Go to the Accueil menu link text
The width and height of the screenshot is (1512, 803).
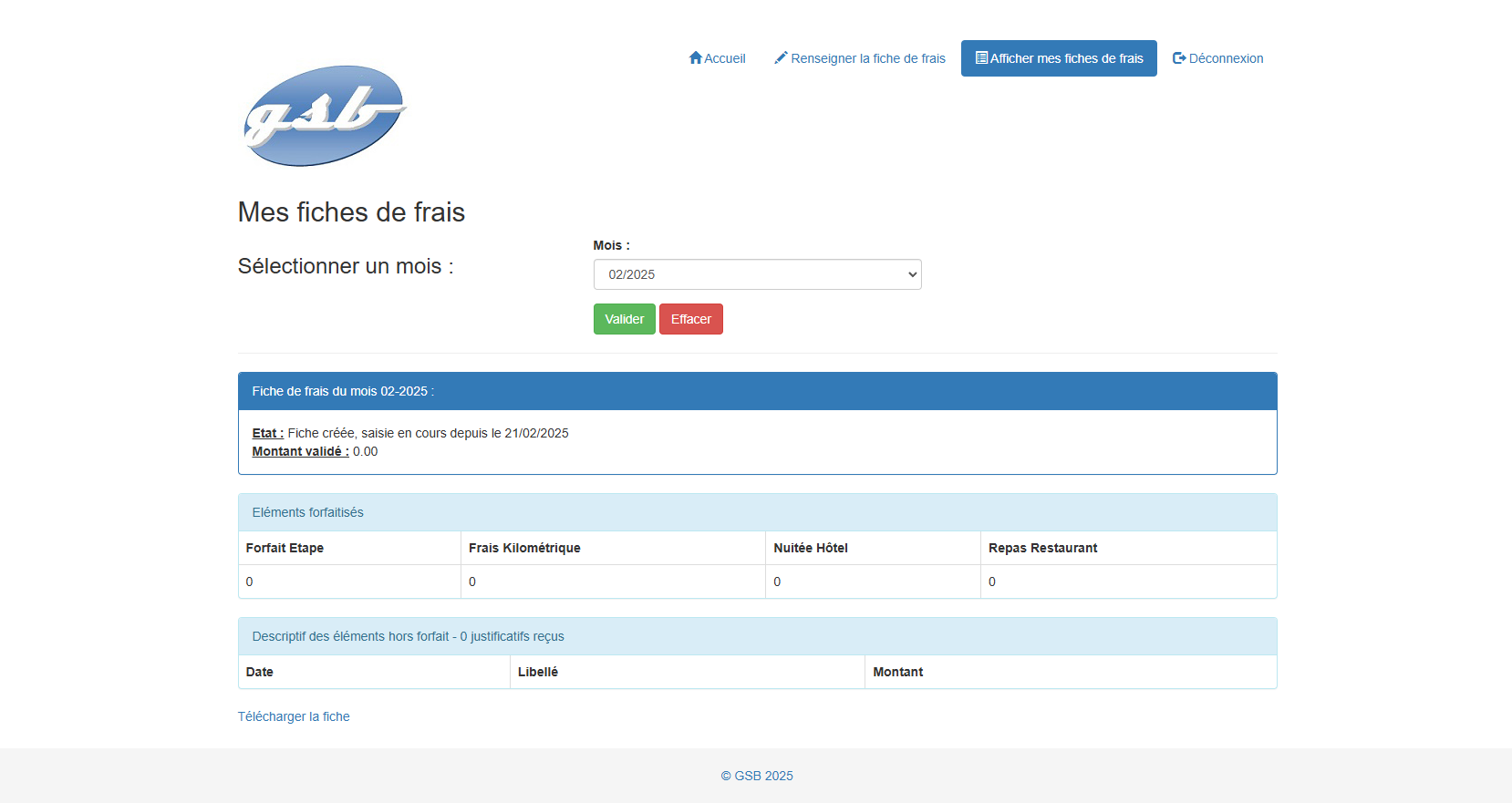click(x=725, y=58)
